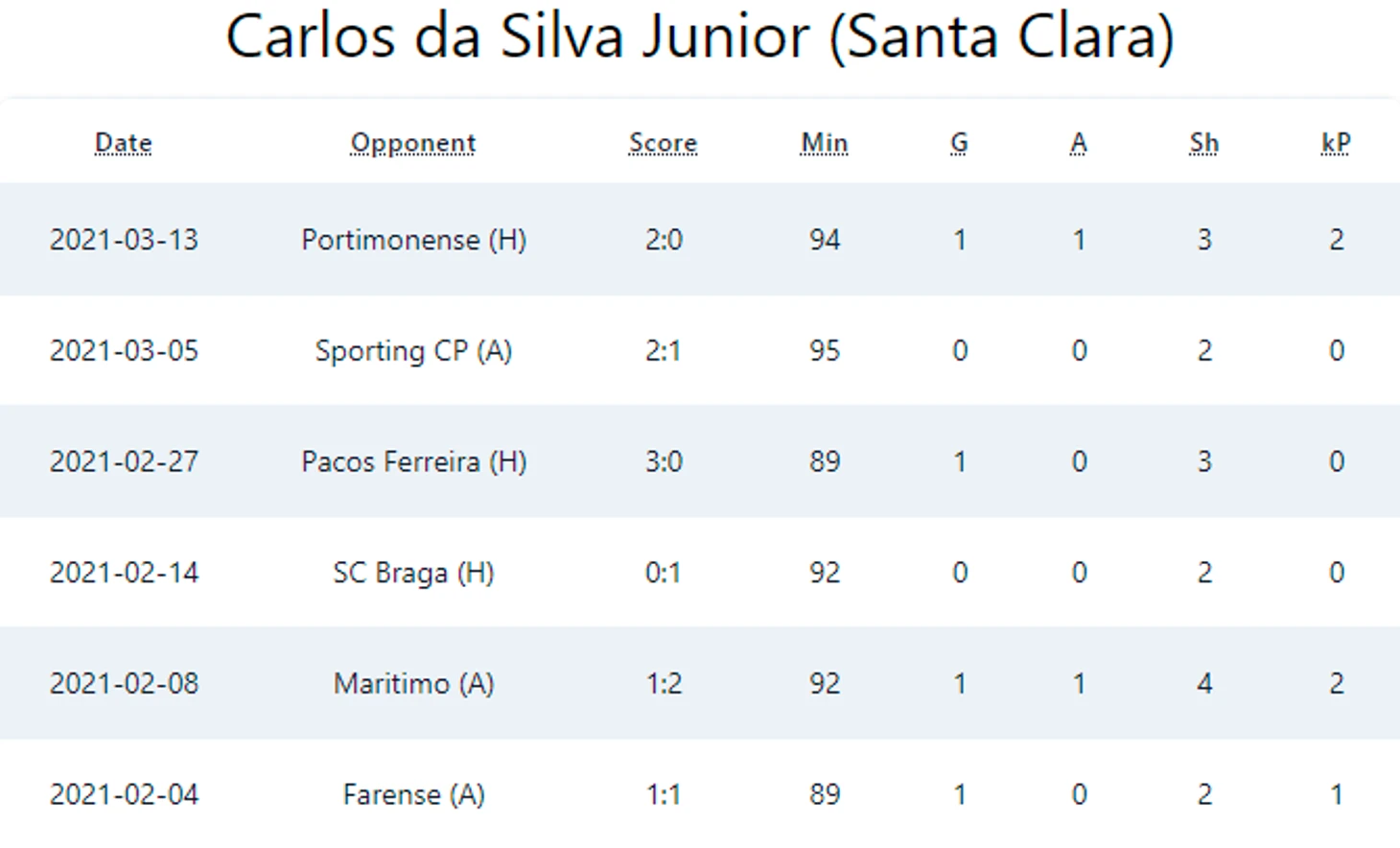Click the Pacos Ferreira (H) opponent cell
This screenshot has height=848, width=1400.
click(x=414, y=461)
